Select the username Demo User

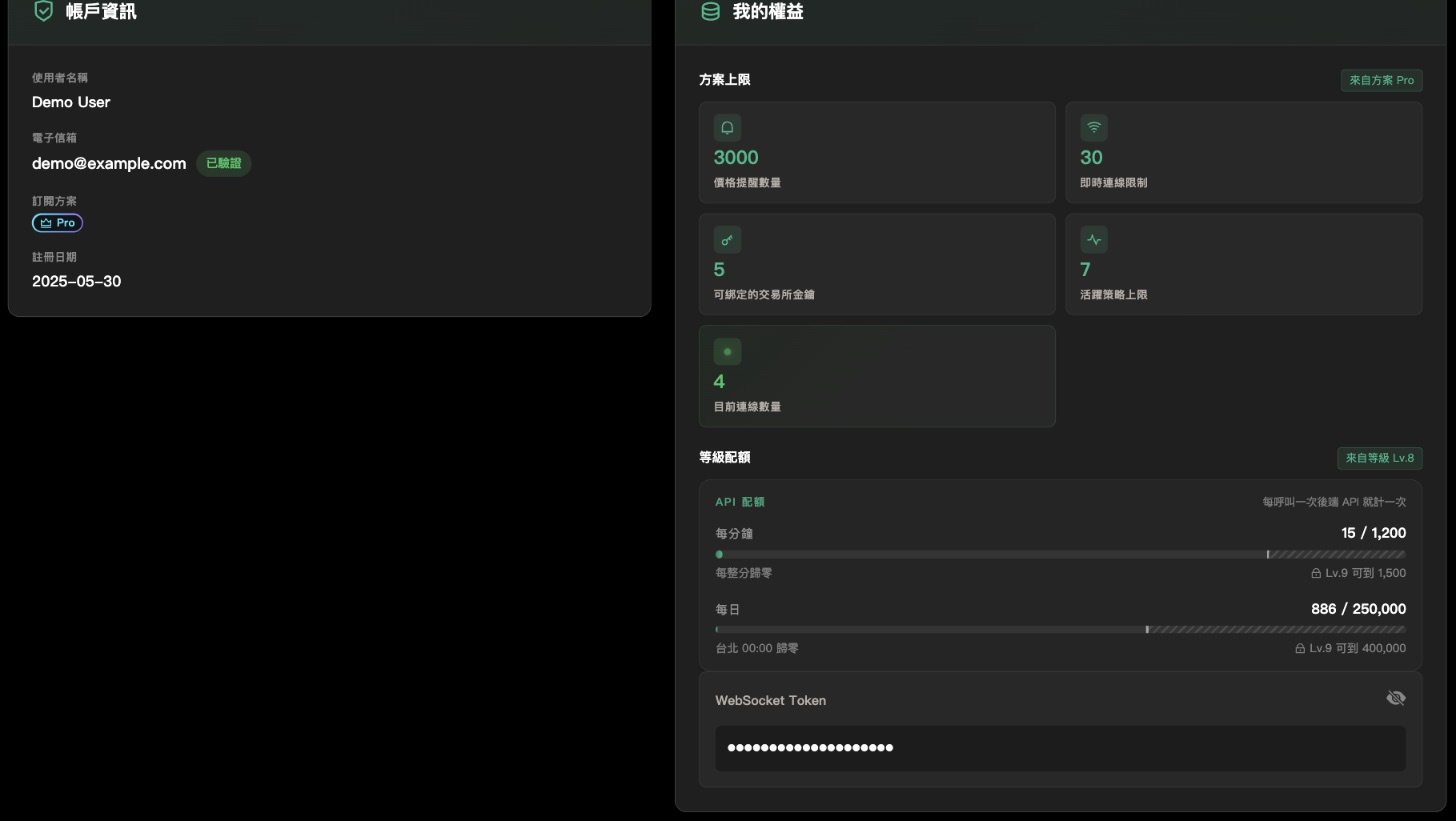coord(71,102)
